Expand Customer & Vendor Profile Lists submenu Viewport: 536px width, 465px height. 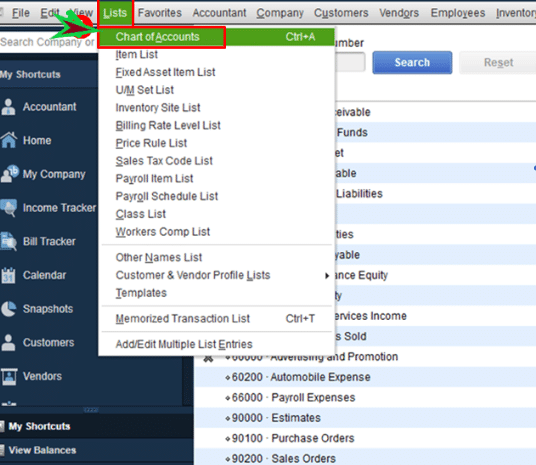[x=216, y=275]
